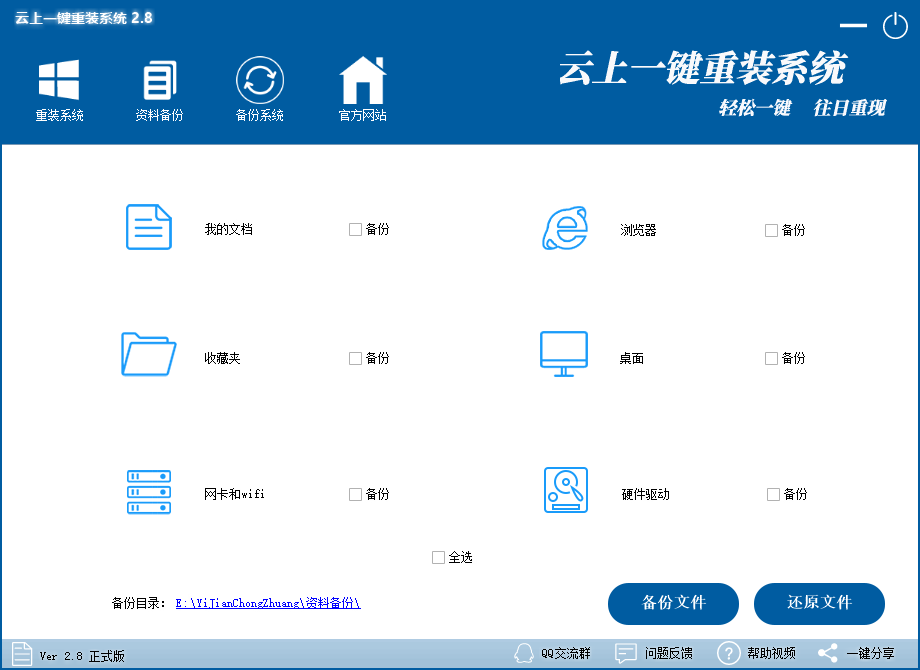920x670 pixels.
Task: Click the 桌面 monitor icon
Action: click(x=564, y=355)
